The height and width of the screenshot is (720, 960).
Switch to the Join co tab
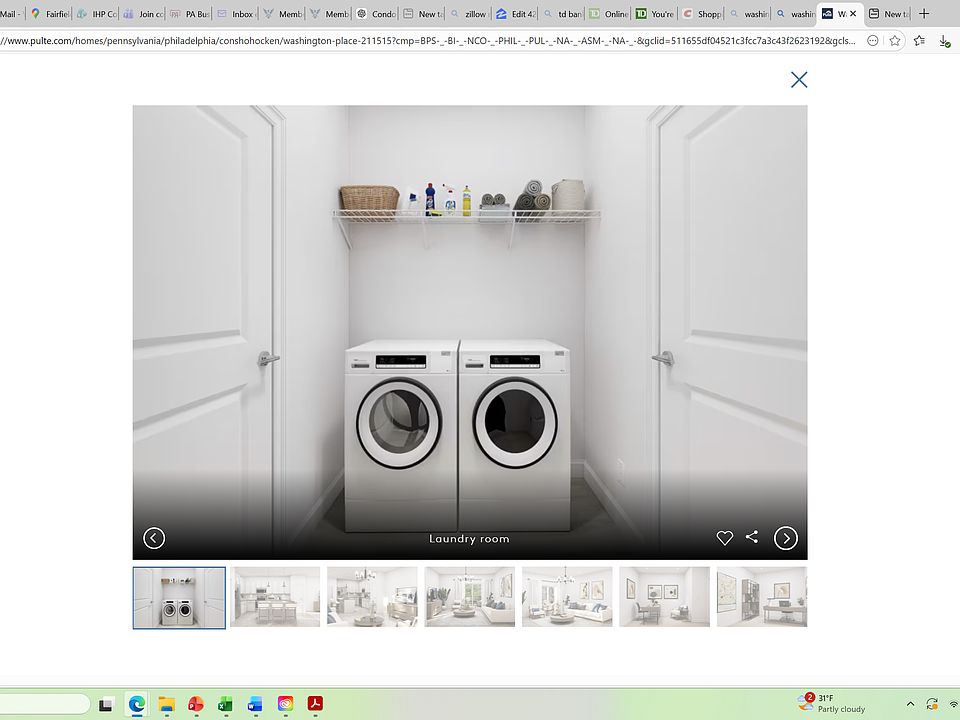click(x=143, y=13)
